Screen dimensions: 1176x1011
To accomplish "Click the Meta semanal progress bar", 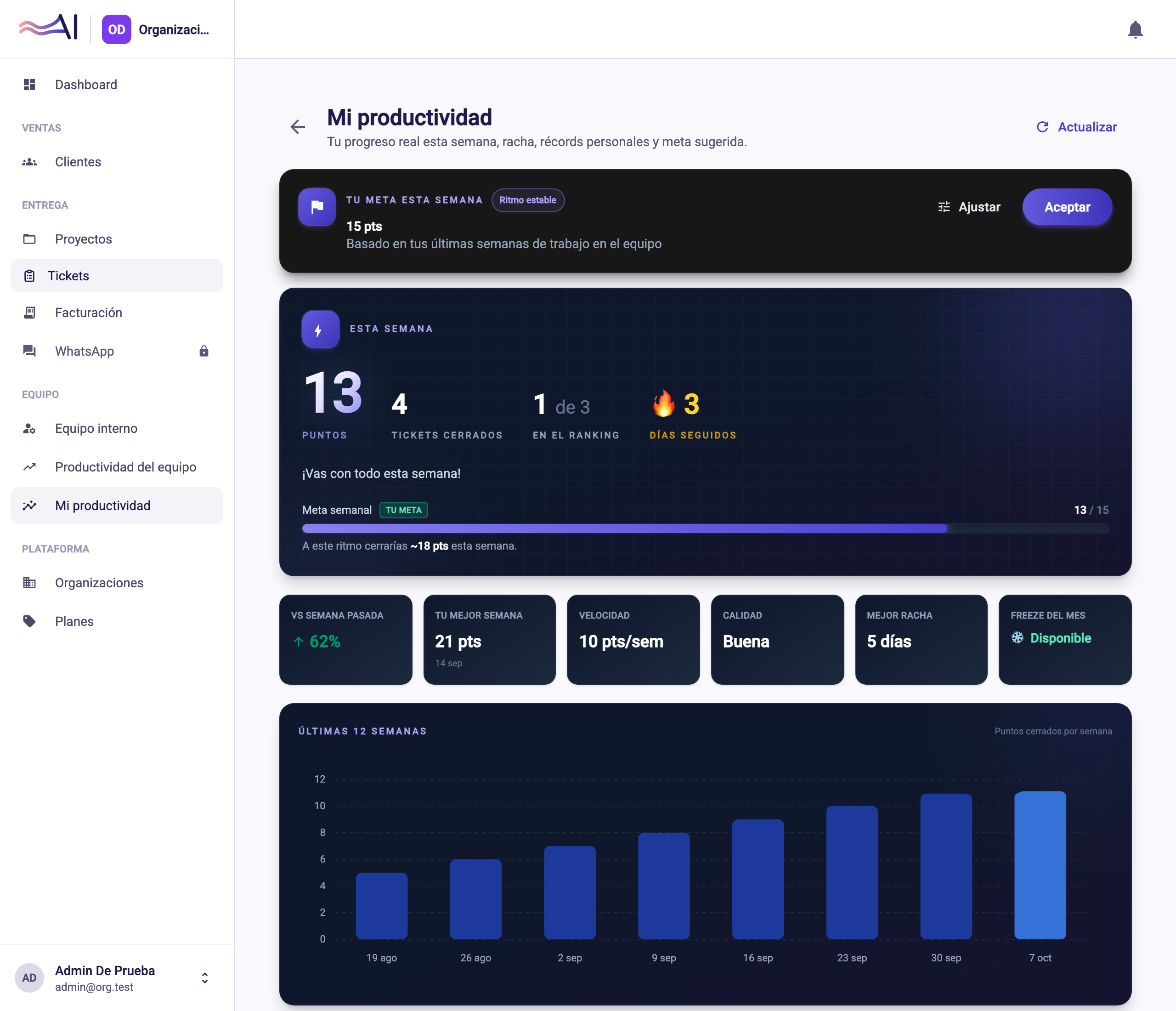I will click(706, 528).
